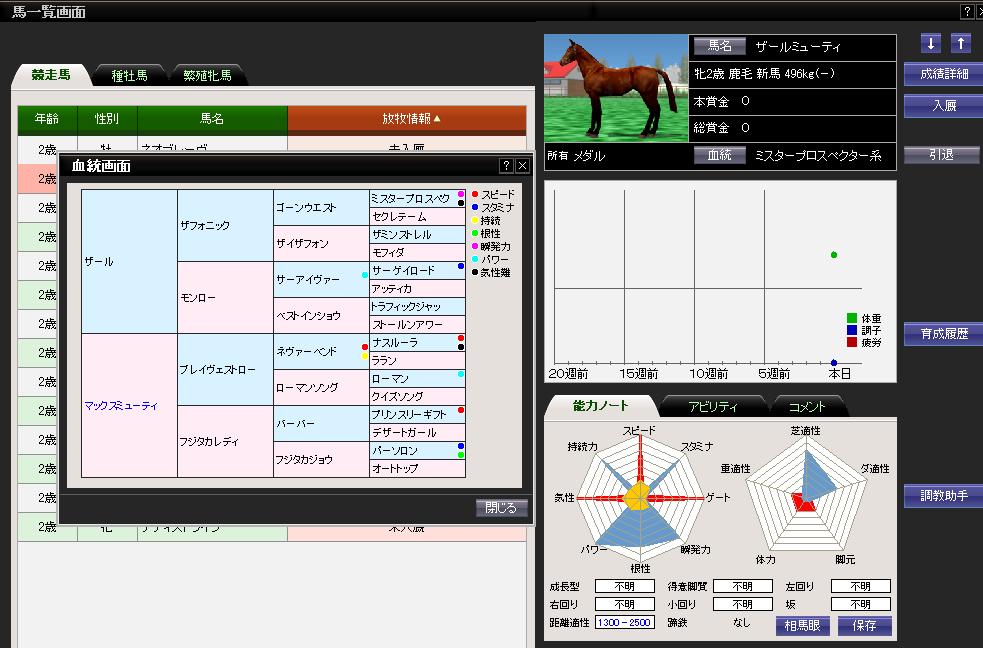
Task: Click the 成長型 不明 field
Action: click(624, 586)
